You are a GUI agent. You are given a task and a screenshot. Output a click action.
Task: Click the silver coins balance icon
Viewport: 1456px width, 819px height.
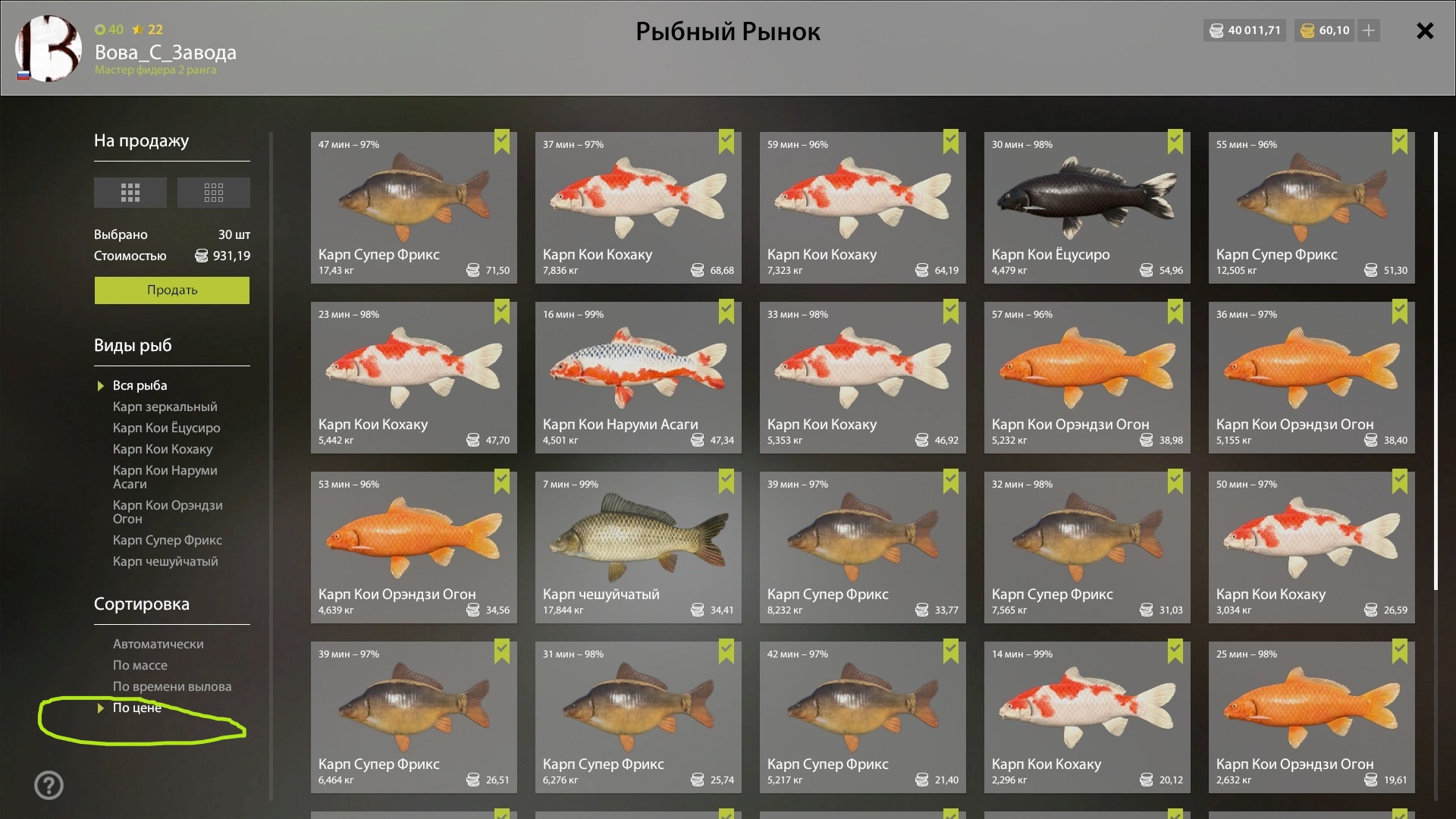click(x=1216, y=30)
